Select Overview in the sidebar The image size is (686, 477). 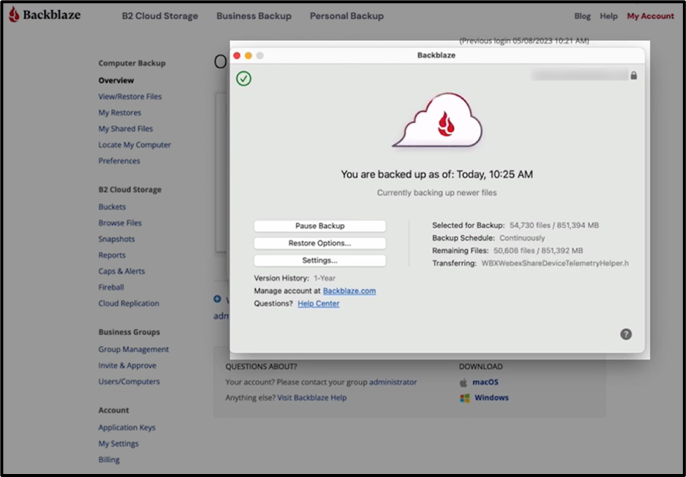(116, 81)
